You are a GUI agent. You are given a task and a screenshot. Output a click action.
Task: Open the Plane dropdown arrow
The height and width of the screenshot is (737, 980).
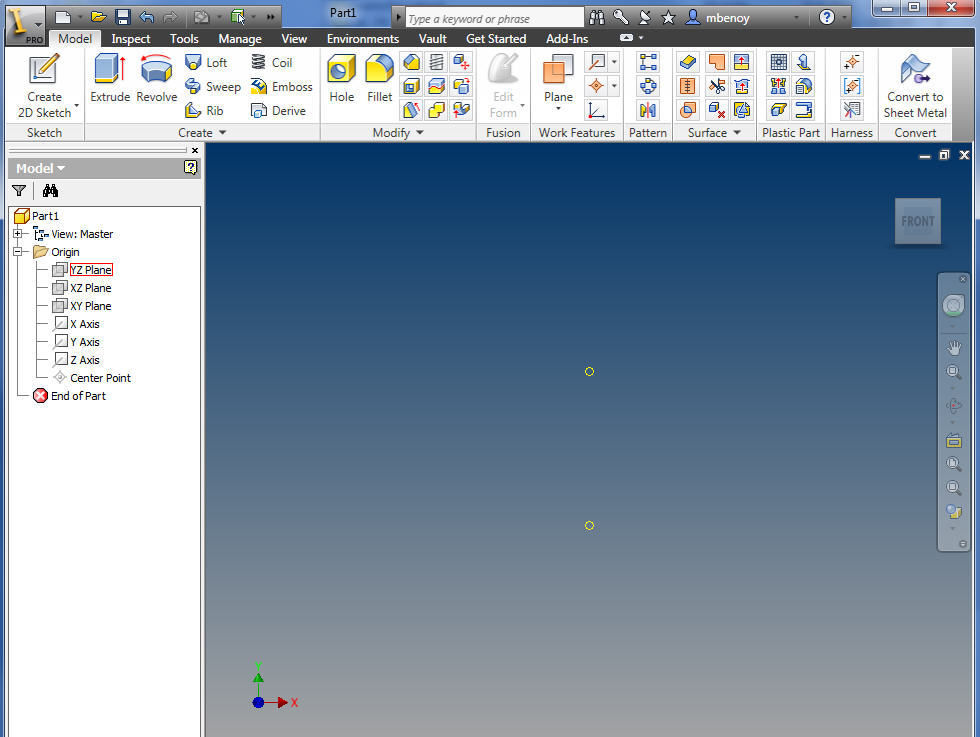tap(558, 109)
